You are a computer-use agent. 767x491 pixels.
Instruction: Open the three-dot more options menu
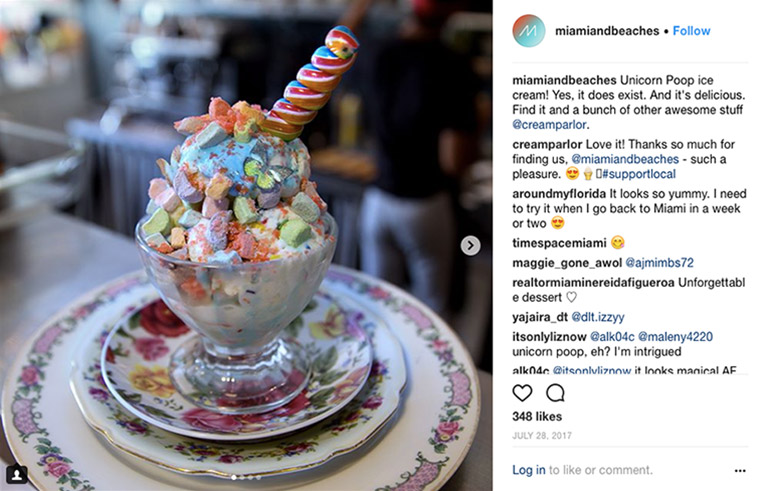(740, 470)
